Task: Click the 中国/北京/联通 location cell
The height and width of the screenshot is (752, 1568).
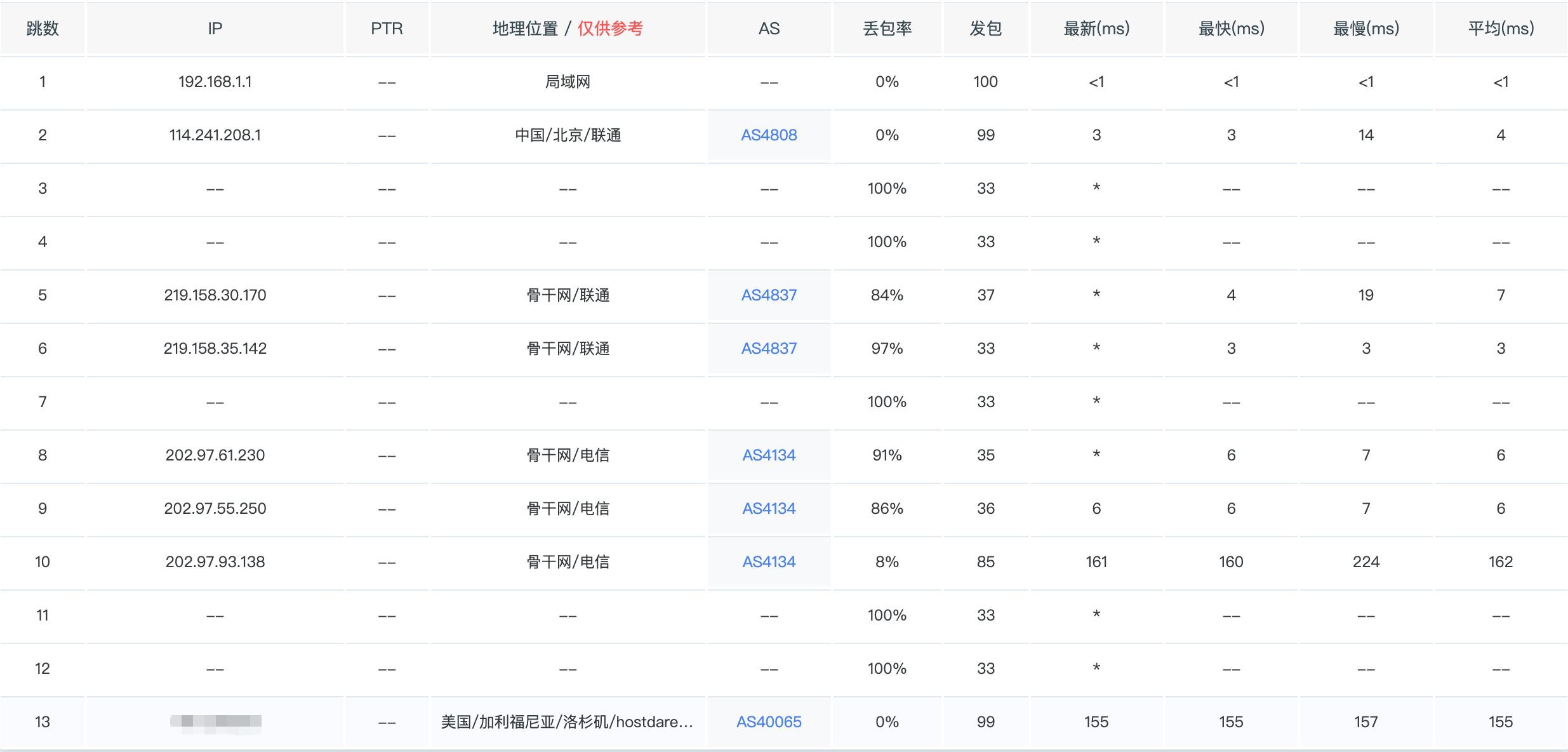Action: [568, 135]
